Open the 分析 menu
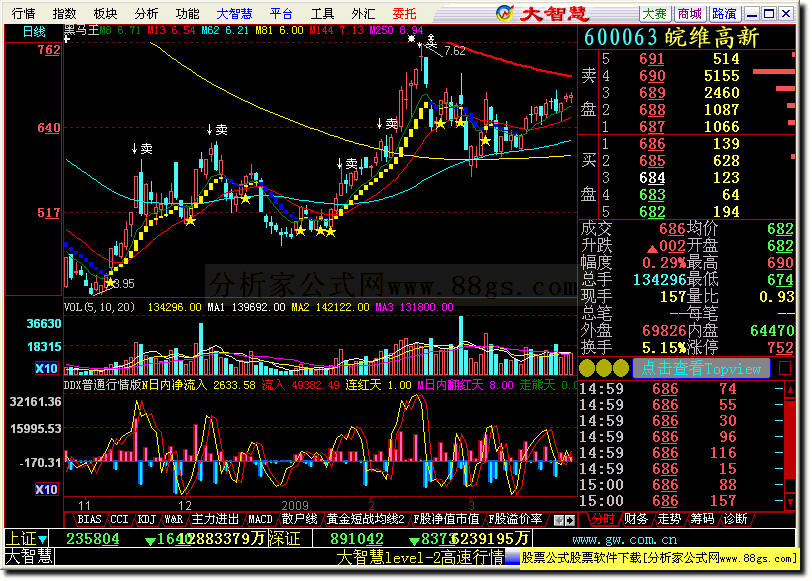This screenshot has width=812, height=581. coord(146,13)
